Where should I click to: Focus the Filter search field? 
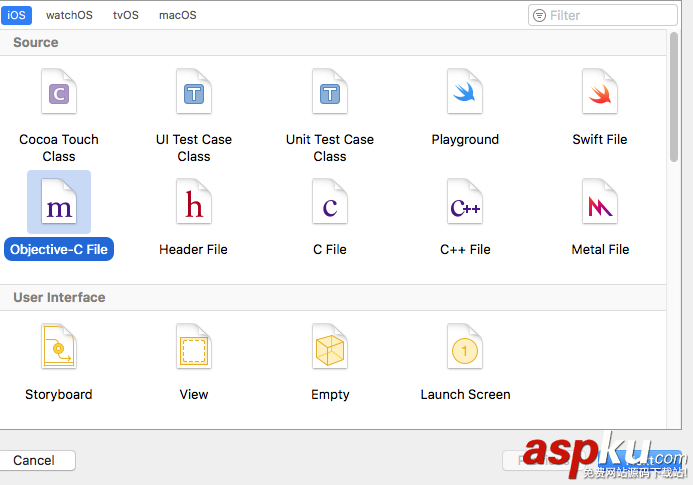coord(602,15)
